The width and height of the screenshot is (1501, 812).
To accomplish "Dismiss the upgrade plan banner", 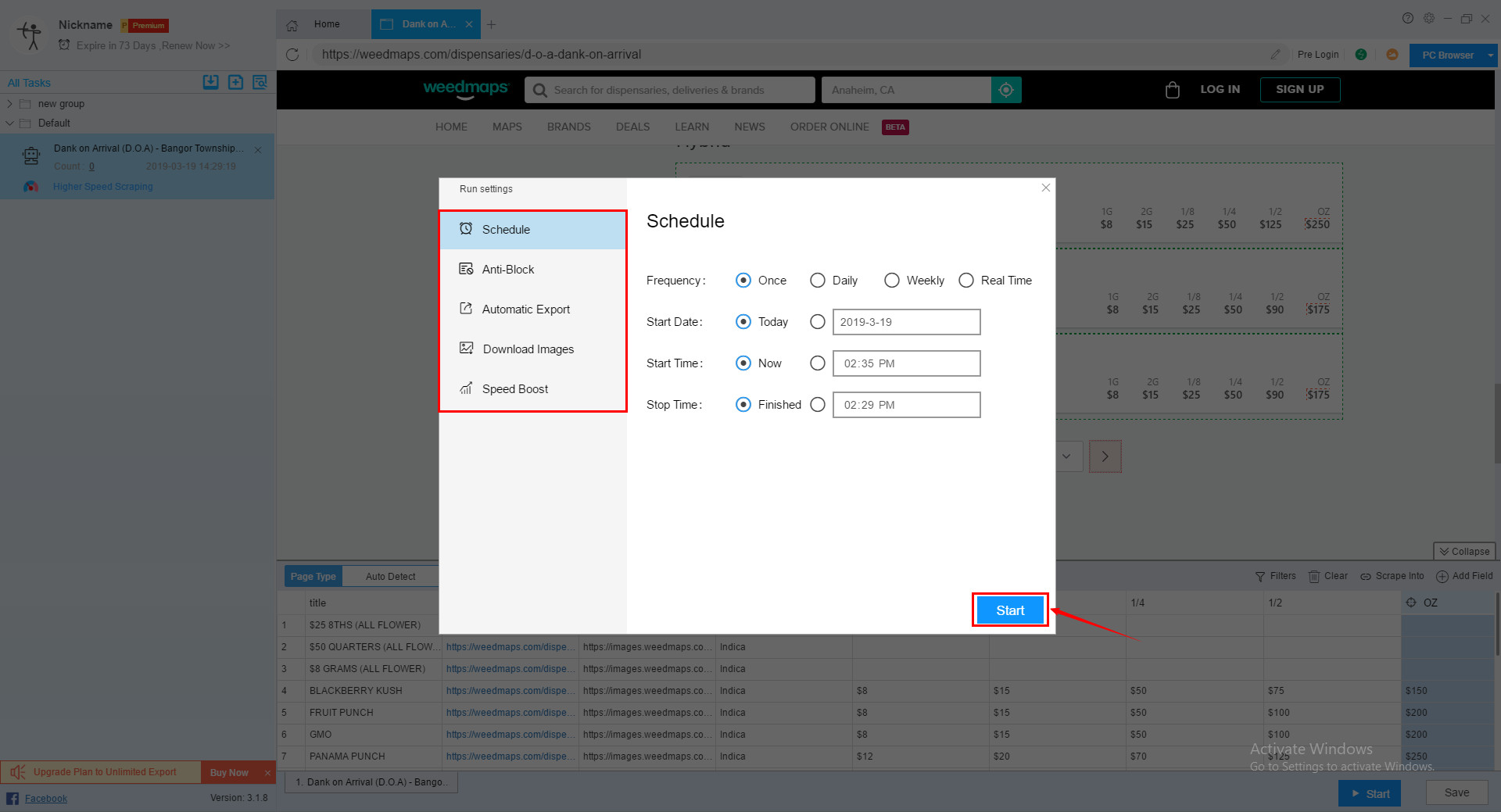I will pos(267,772).
